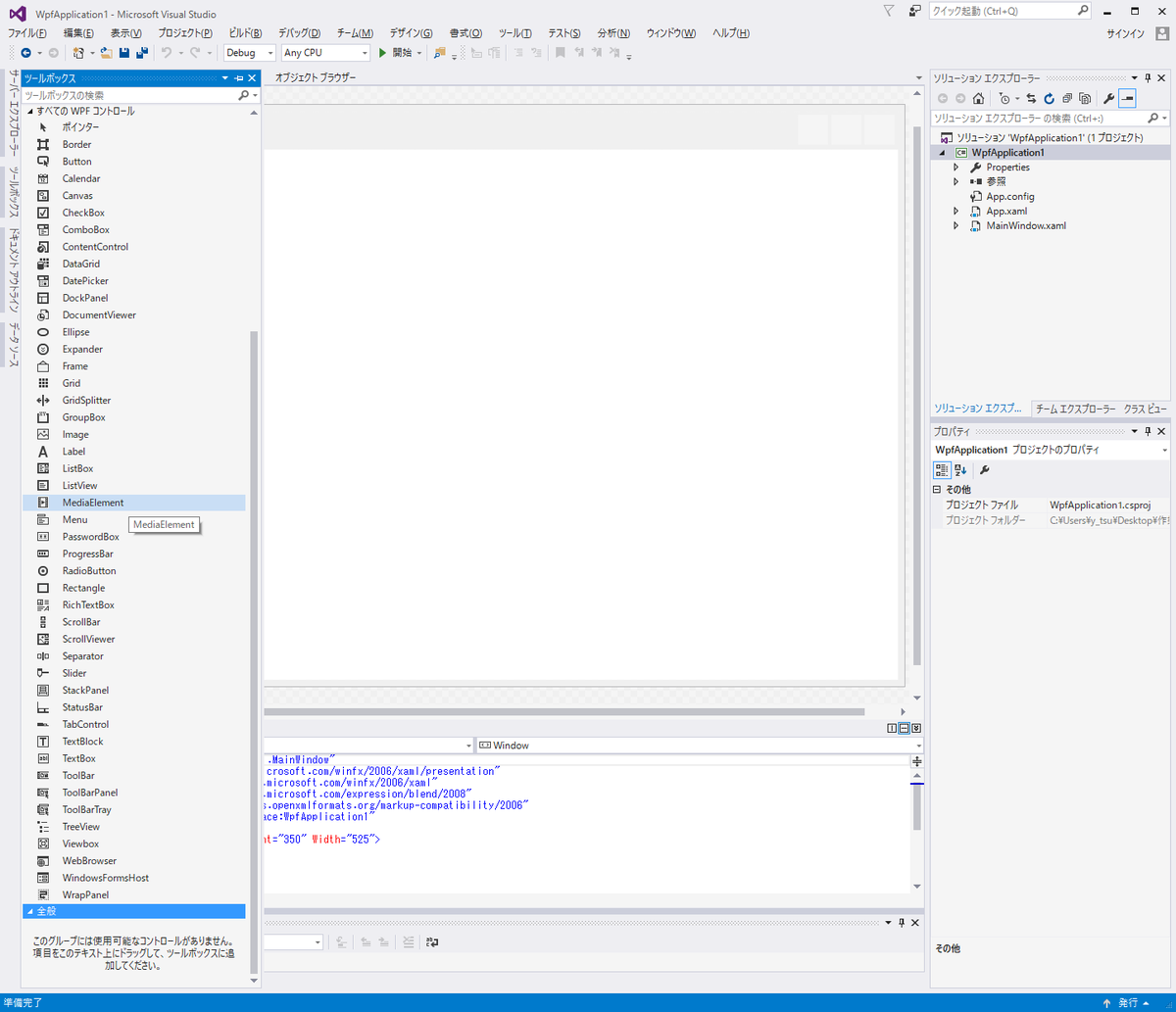The height and width of the screenshot is (1012, 1176).
Task: Click the notifications flag icon
Action: (888, 11)
